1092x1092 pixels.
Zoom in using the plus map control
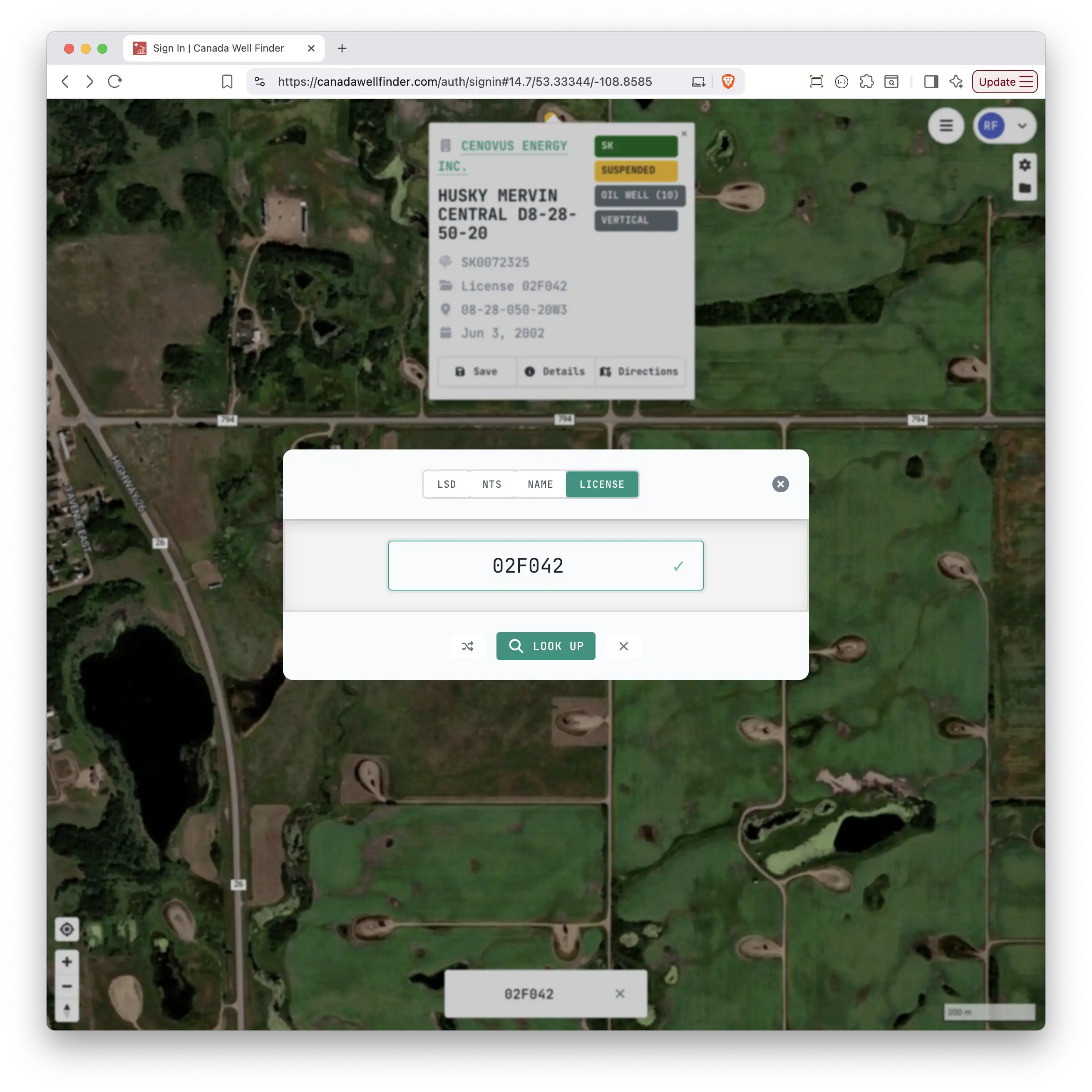pyautogui.click(x=67, y=961)
